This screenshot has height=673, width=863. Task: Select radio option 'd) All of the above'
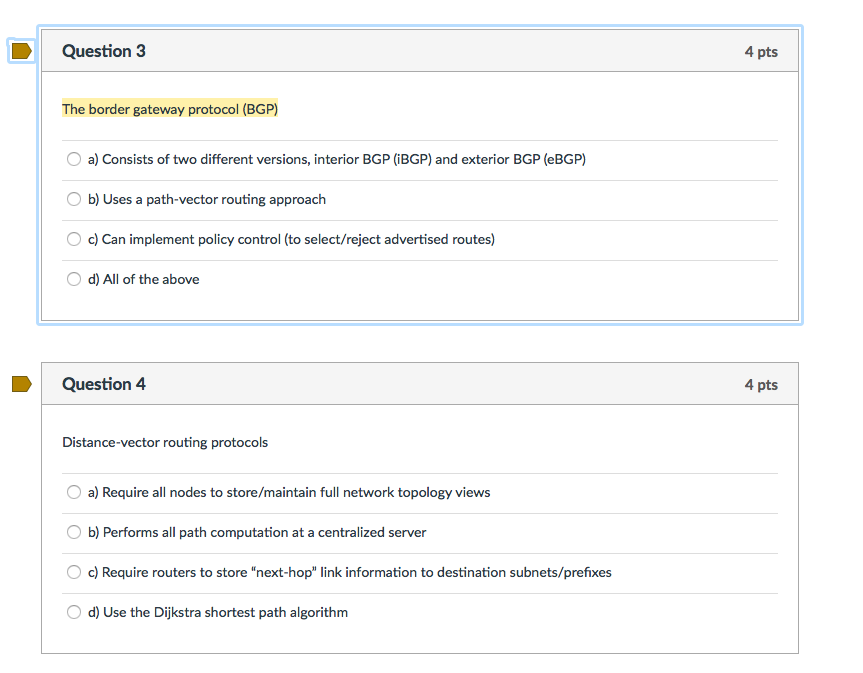[74, 279]
